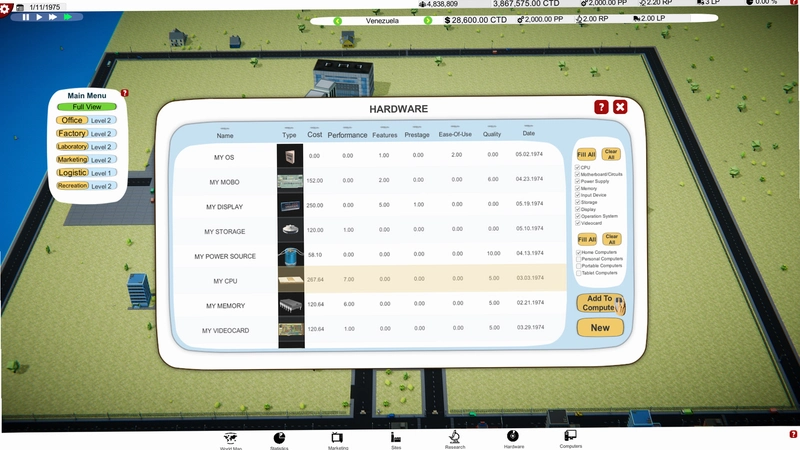Select Office in Main Menu

pos(72,120)
